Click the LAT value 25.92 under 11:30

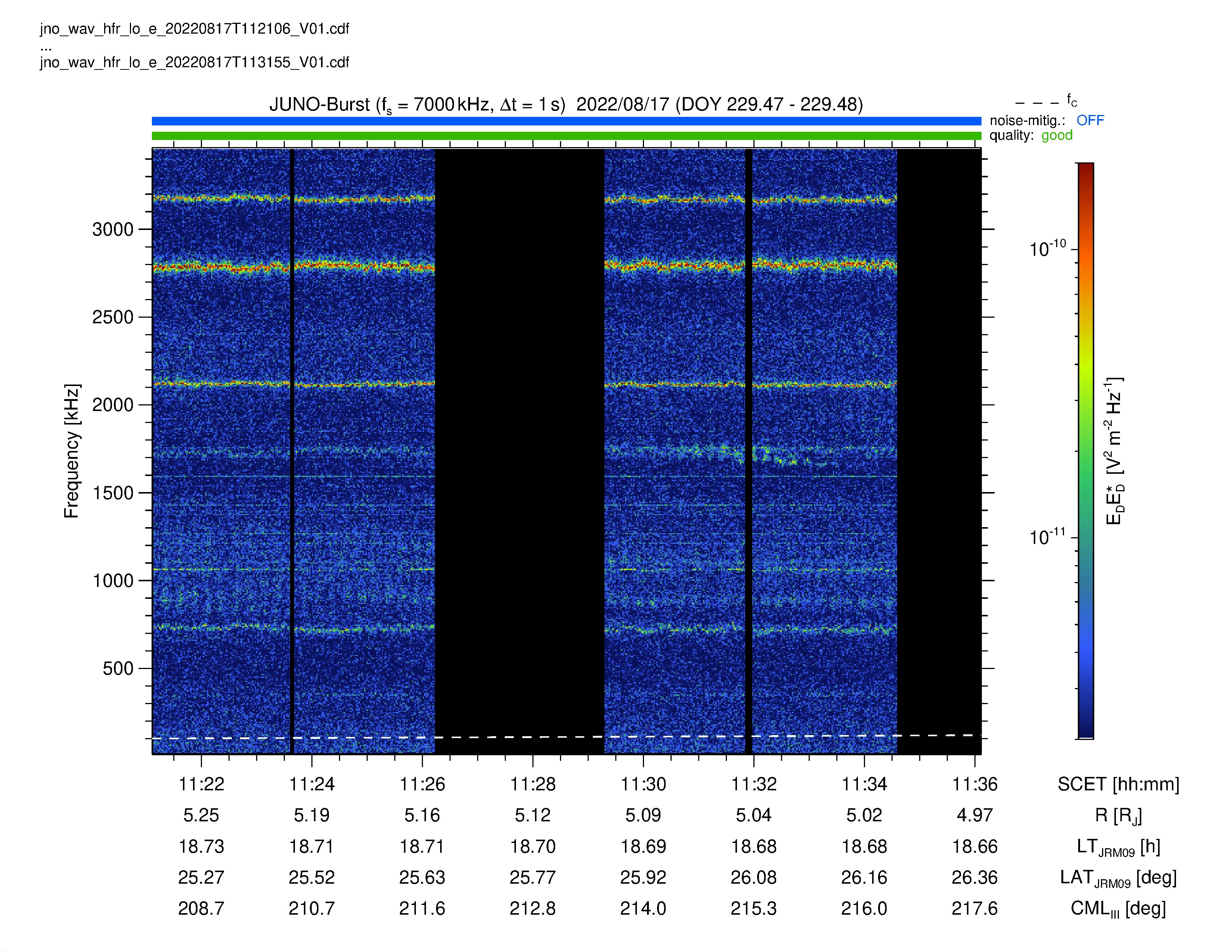click(x=643, y=878)
